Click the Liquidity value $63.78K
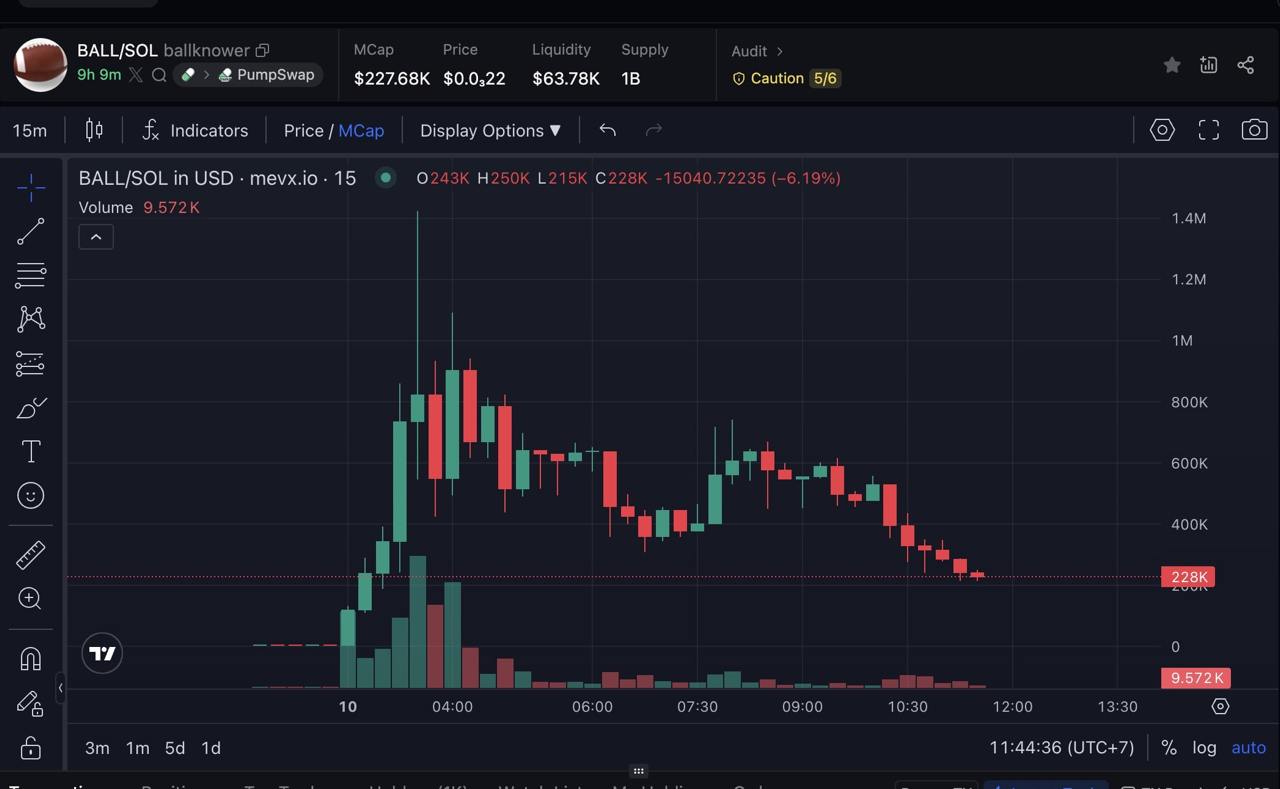 point(566,78)
